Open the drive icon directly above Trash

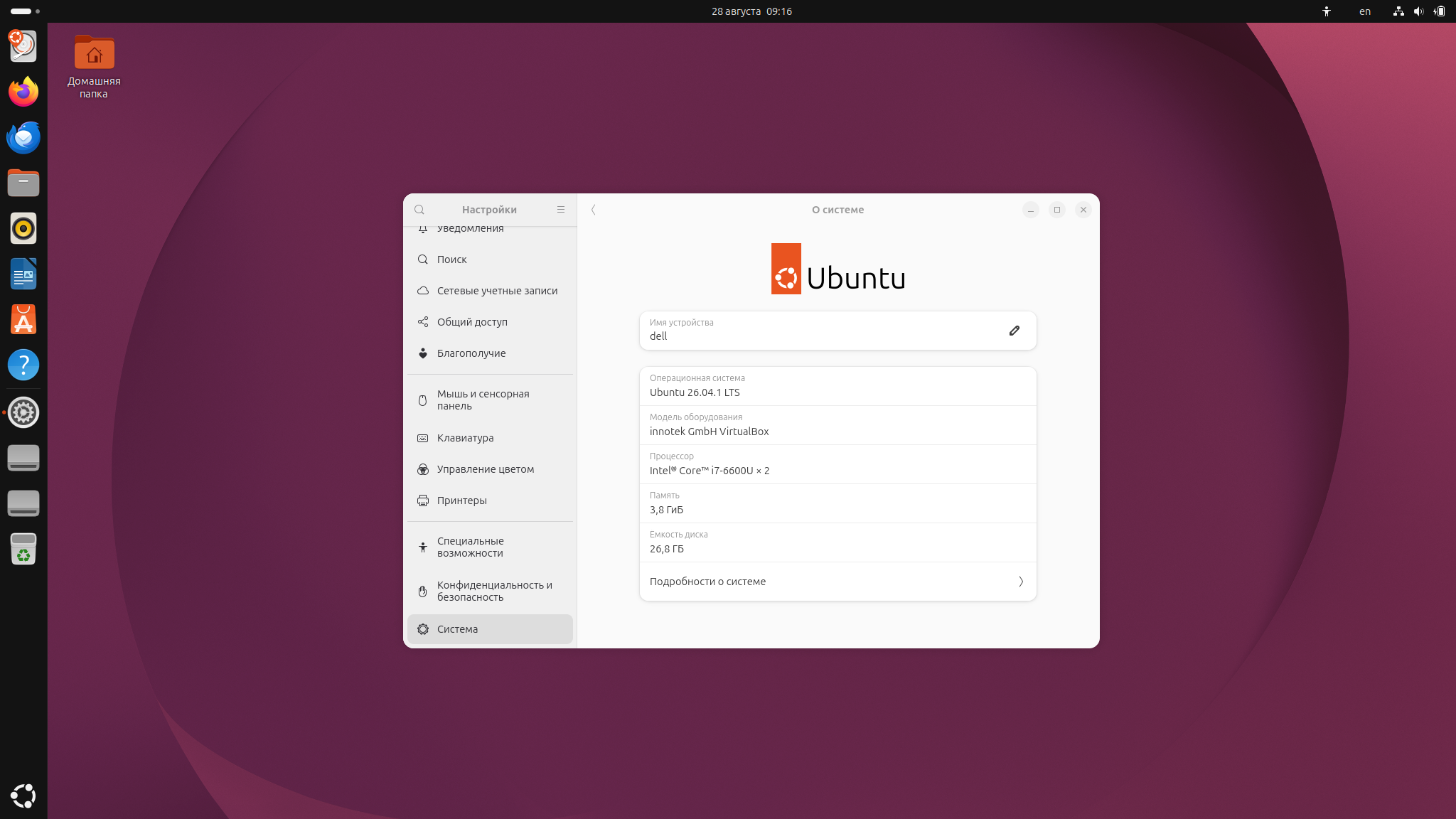coord(23,503)
